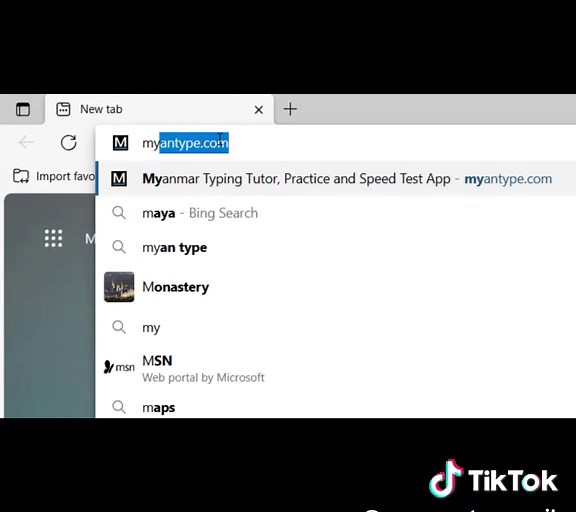Choose the maya Bing Search suggestion
The height and width of the screenshot is (512, 576).
pos(335,213)
